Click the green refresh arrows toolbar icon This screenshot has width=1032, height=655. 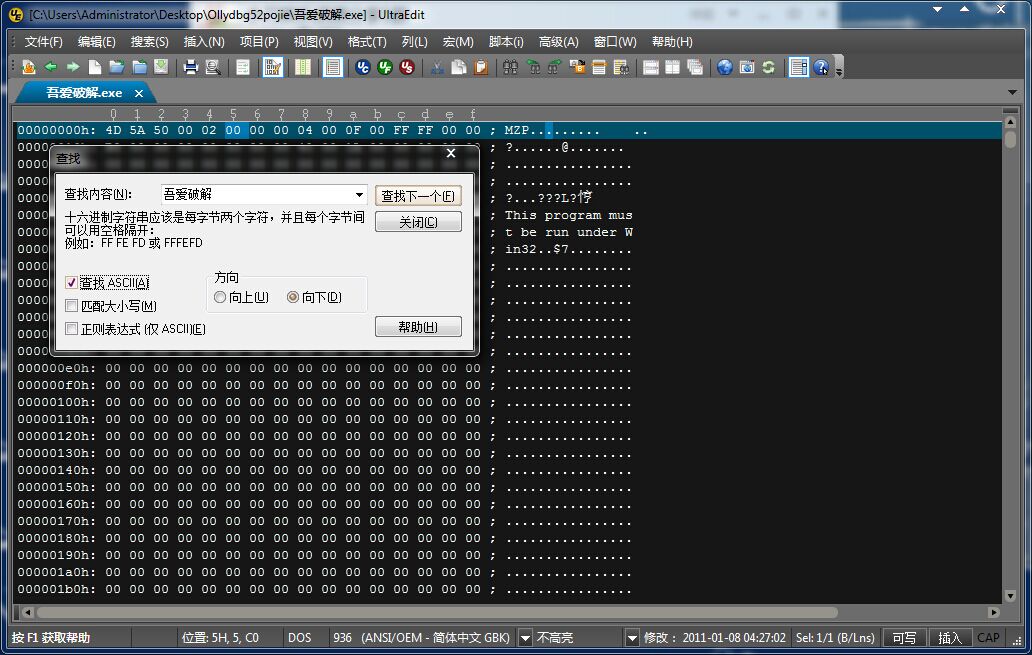[x=769, y=67]
